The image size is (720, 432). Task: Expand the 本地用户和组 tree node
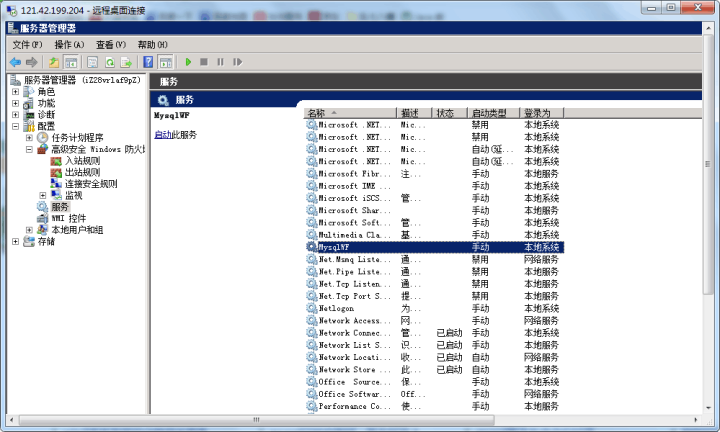point(29,230)
